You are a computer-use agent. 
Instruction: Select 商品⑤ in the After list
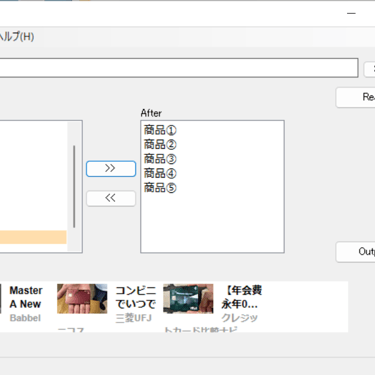(x=160, y=188)
